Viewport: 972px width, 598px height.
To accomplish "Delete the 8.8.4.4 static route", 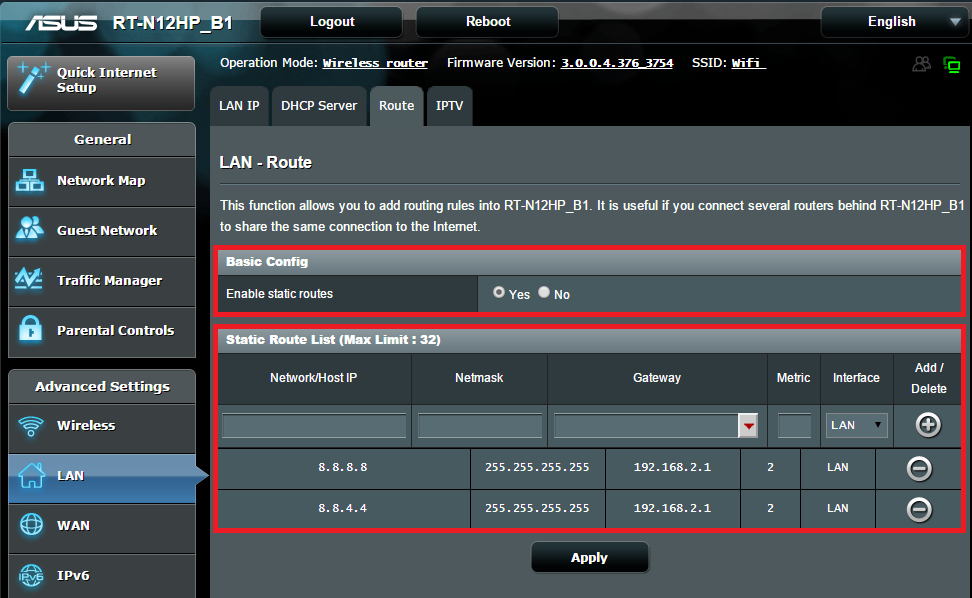I will pyautogui.click(x=919, y=509).
